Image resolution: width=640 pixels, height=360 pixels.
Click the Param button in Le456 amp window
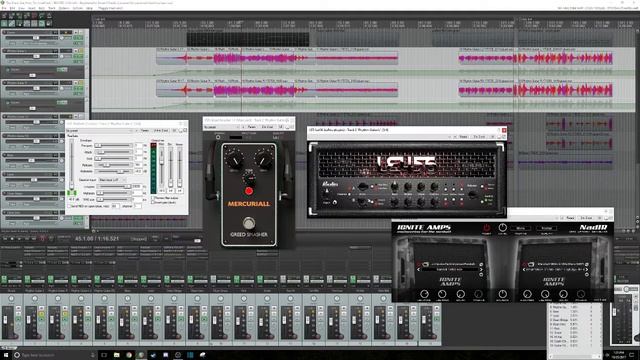pyautogui.click(x=463, y=137)
